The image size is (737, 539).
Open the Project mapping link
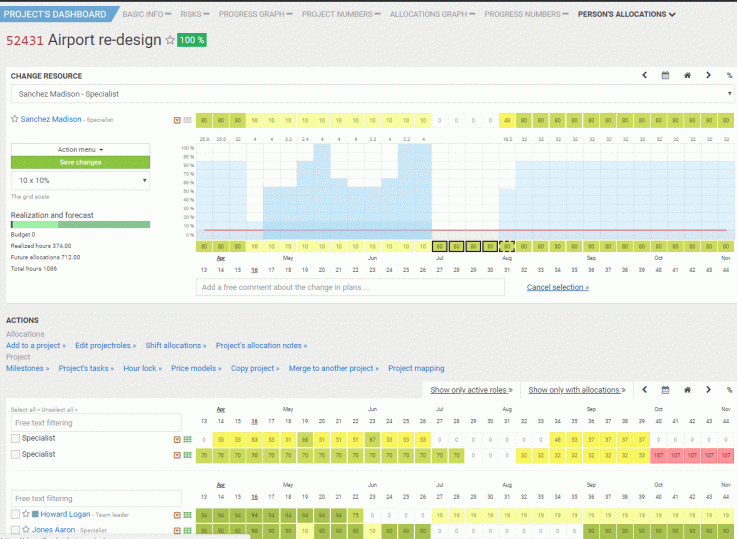(416, 368)
